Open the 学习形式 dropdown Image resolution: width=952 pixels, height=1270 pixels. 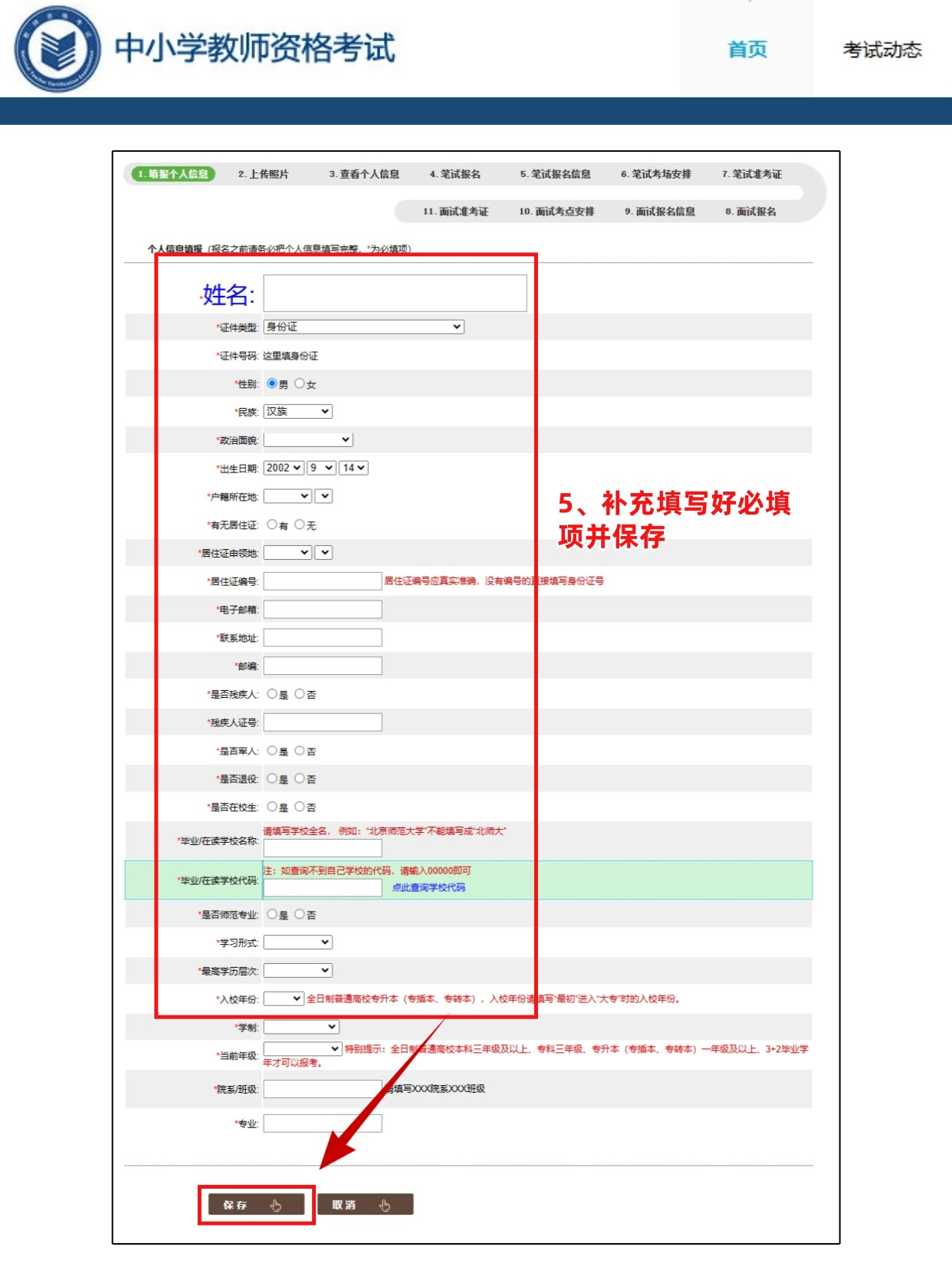coord(298,943)
